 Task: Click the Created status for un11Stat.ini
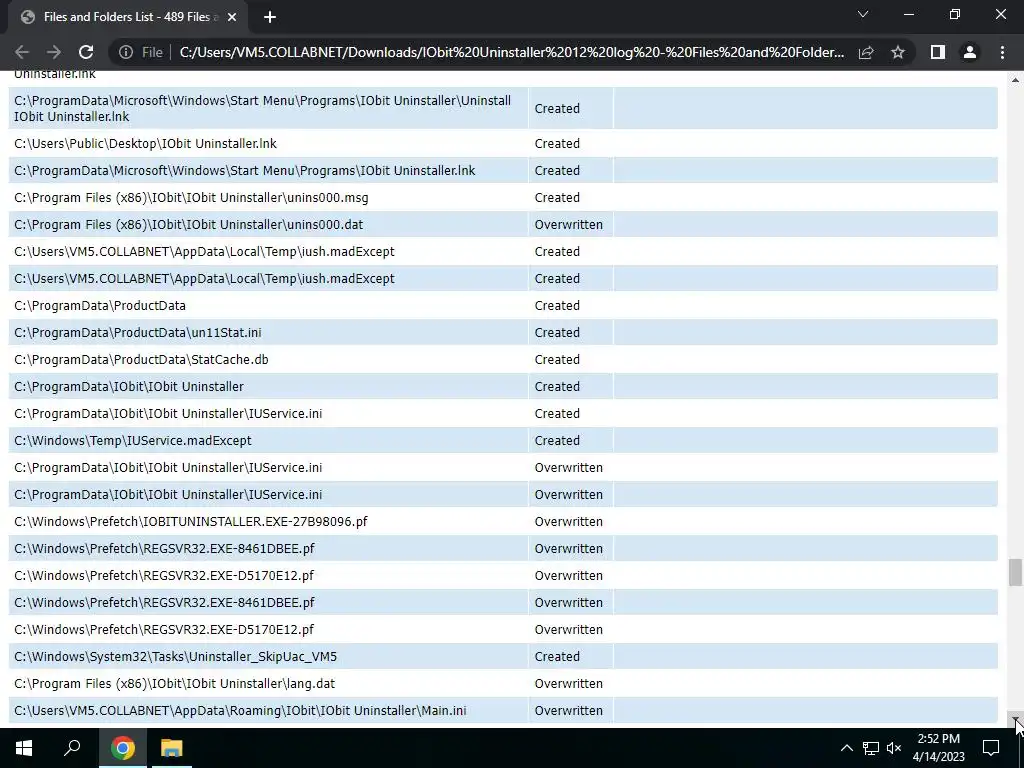[x=557, y=332]
